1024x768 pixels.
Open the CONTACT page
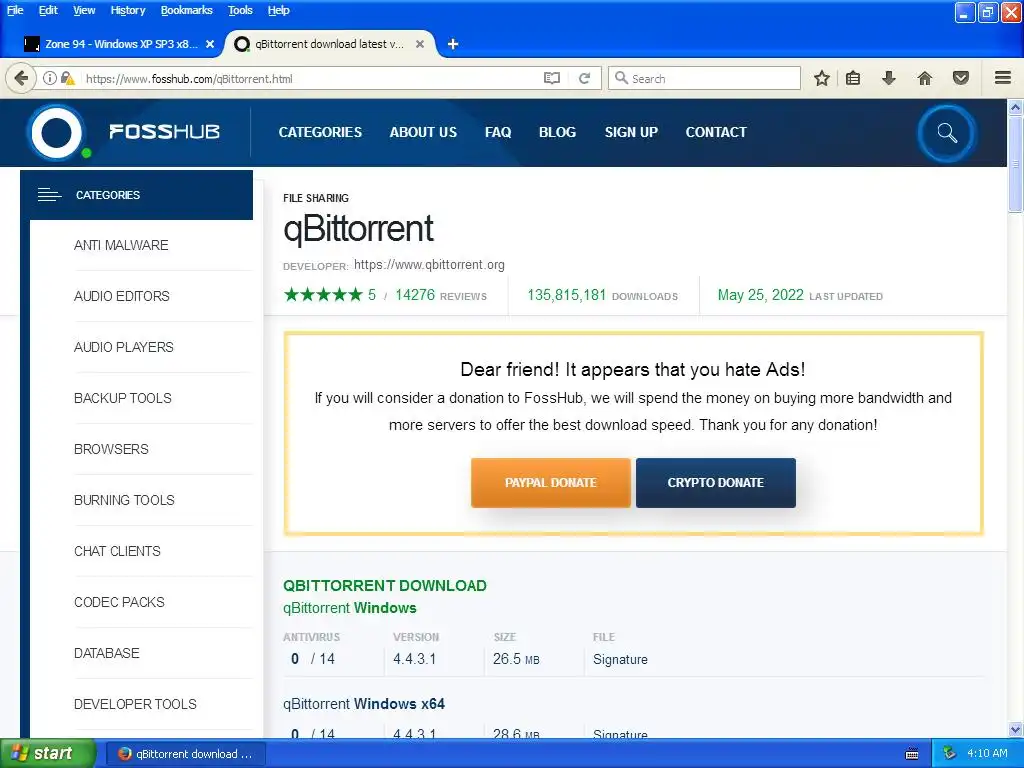coord(716,132)
